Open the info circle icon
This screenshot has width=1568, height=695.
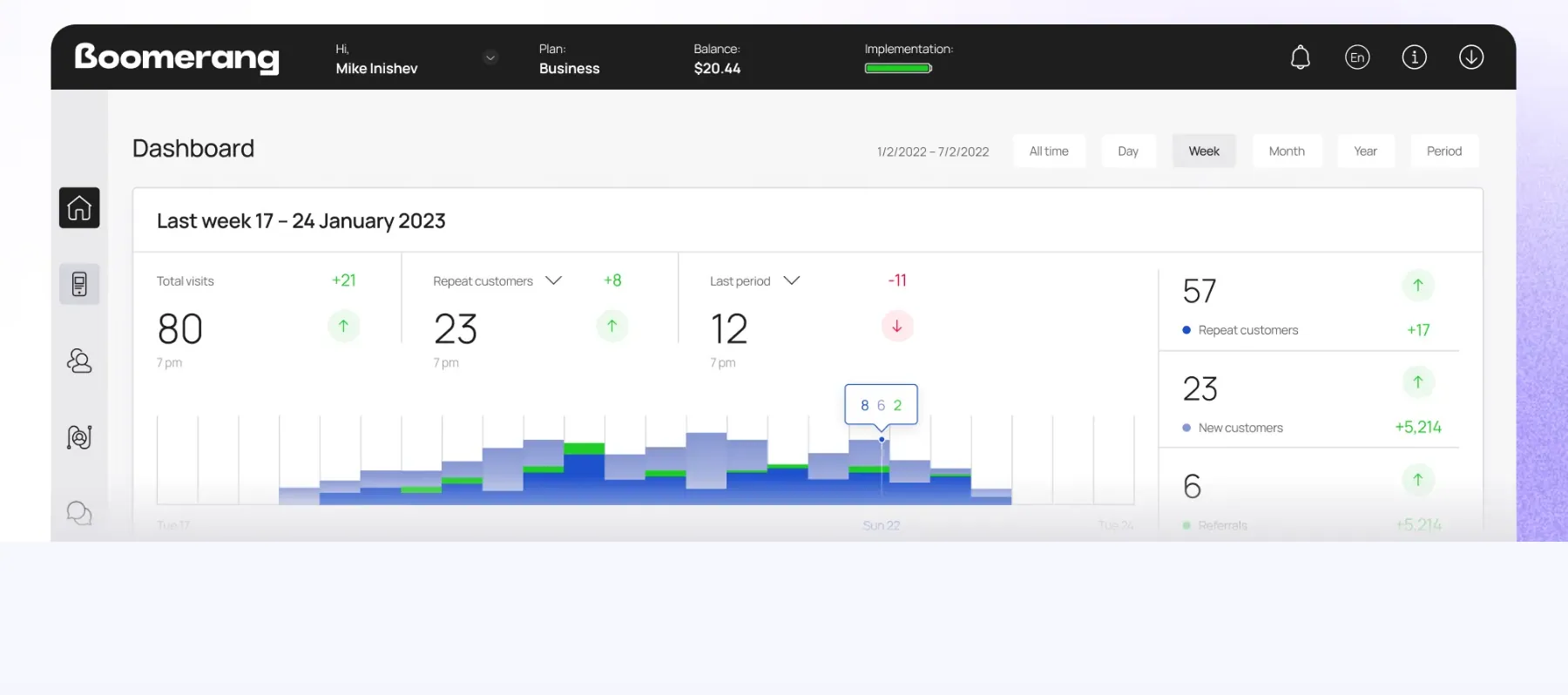click(x=1414, y=57)
